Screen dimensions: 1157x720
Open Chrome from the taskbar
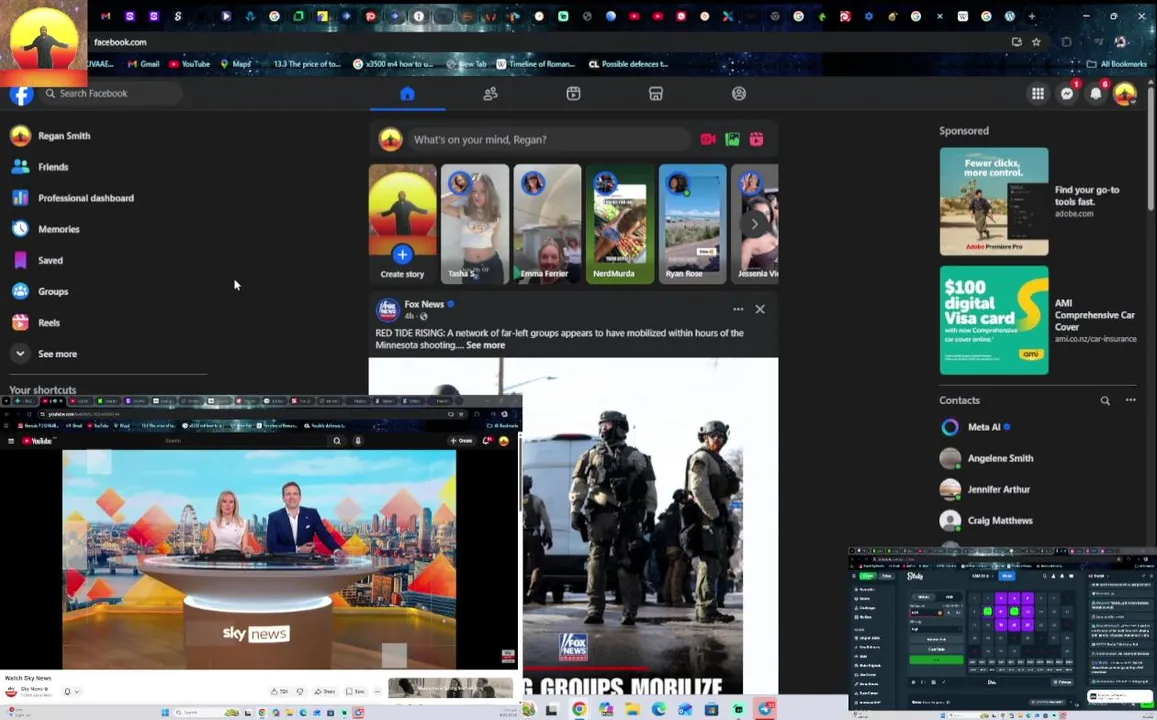pyautogui.click(x=579, y=710)
